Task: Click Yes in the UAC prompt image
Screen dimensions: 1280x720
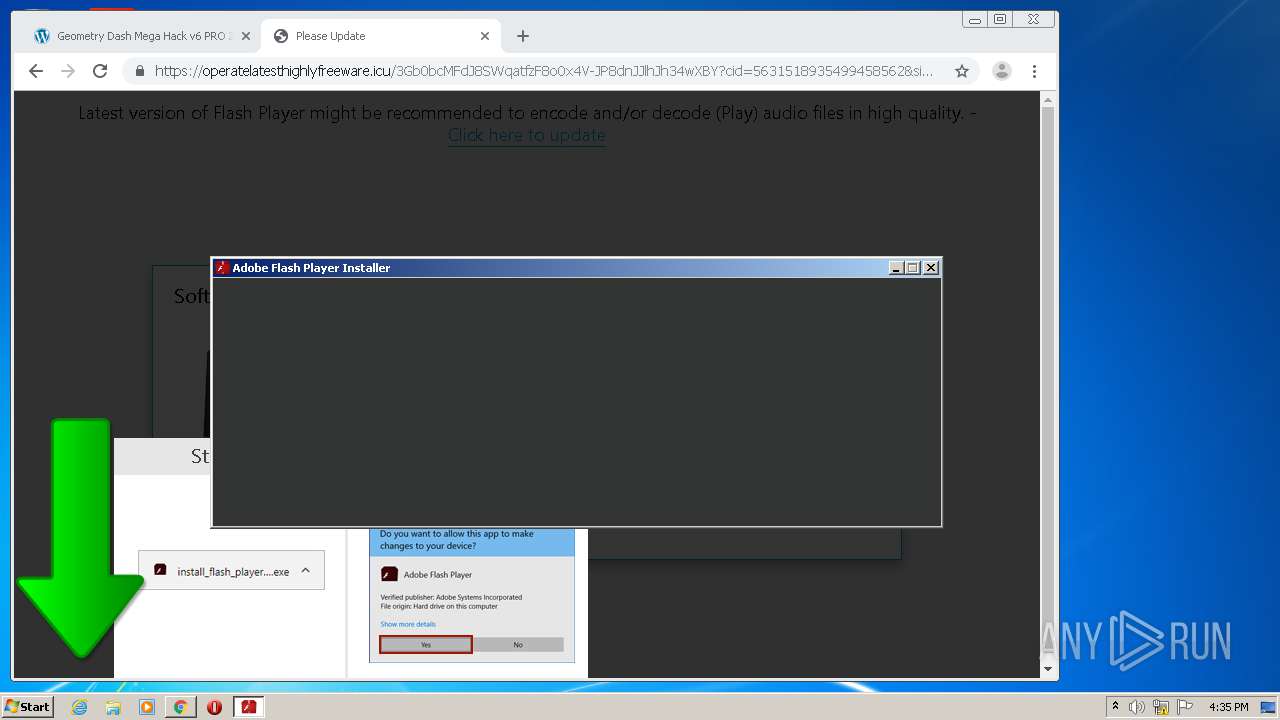Action: [426, 645]
